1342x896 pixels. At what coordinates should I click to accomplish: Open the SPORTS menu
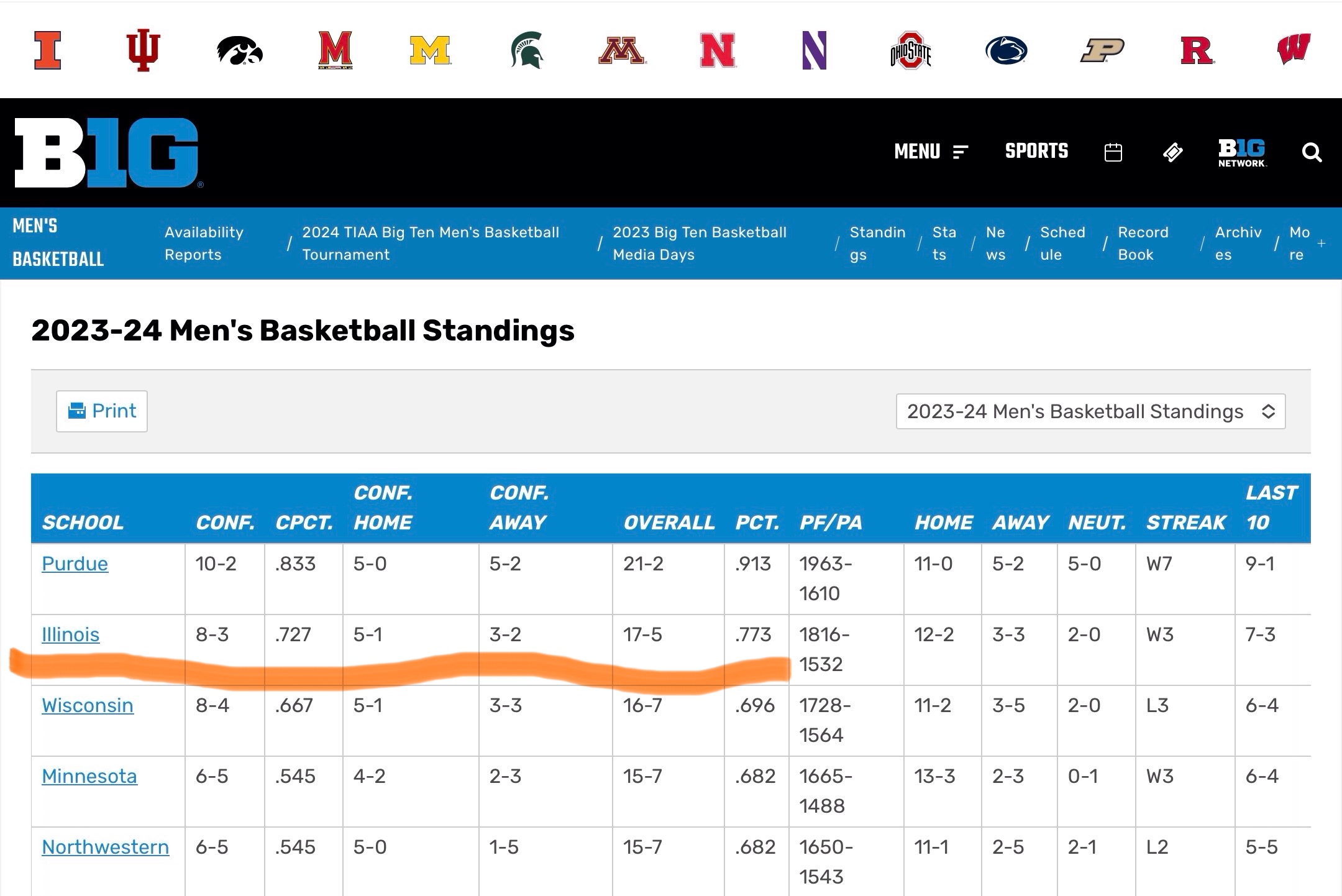pos(1036,151)
